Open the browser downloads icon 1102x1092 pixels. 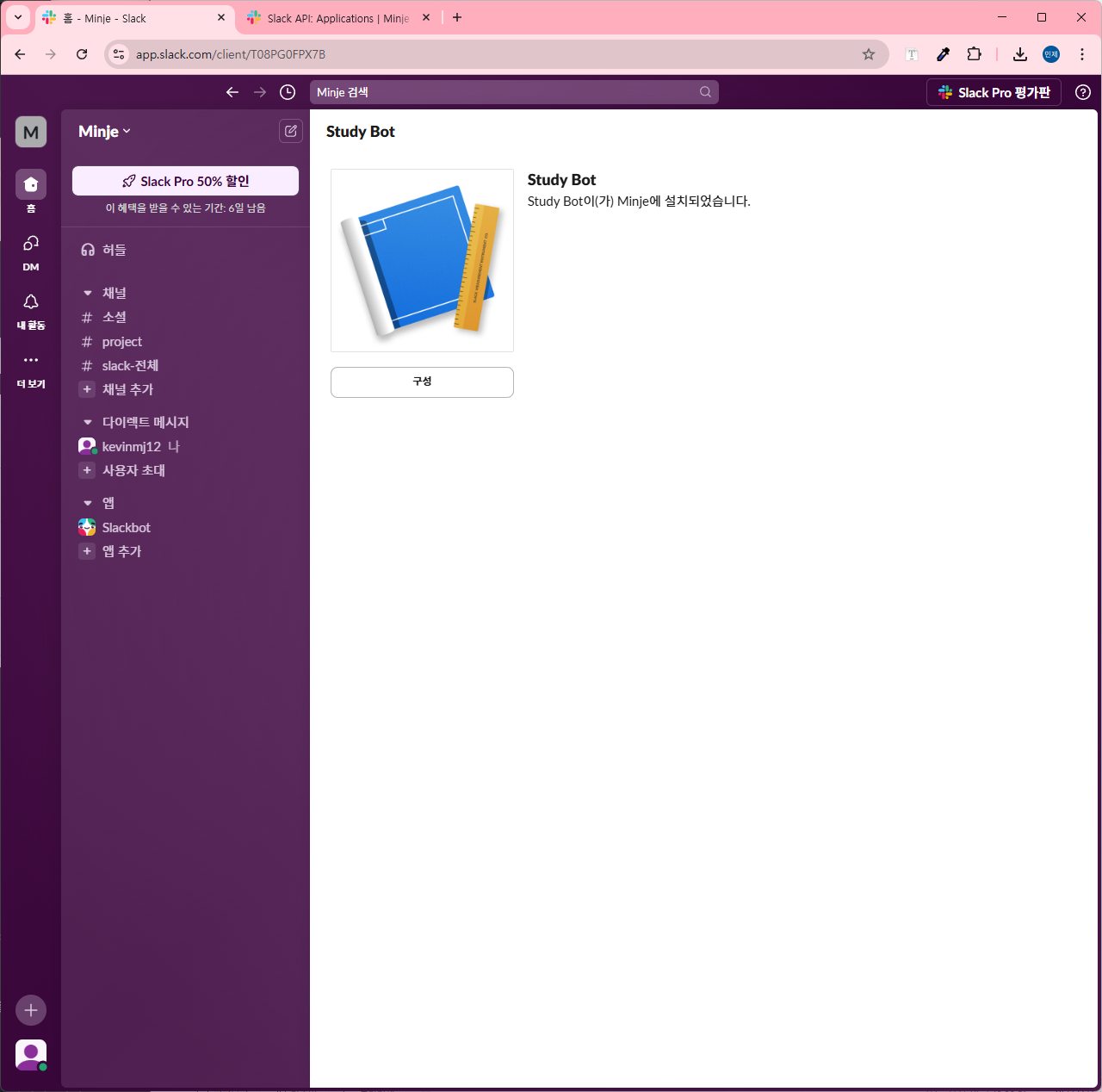click(x=1020, y=54)
